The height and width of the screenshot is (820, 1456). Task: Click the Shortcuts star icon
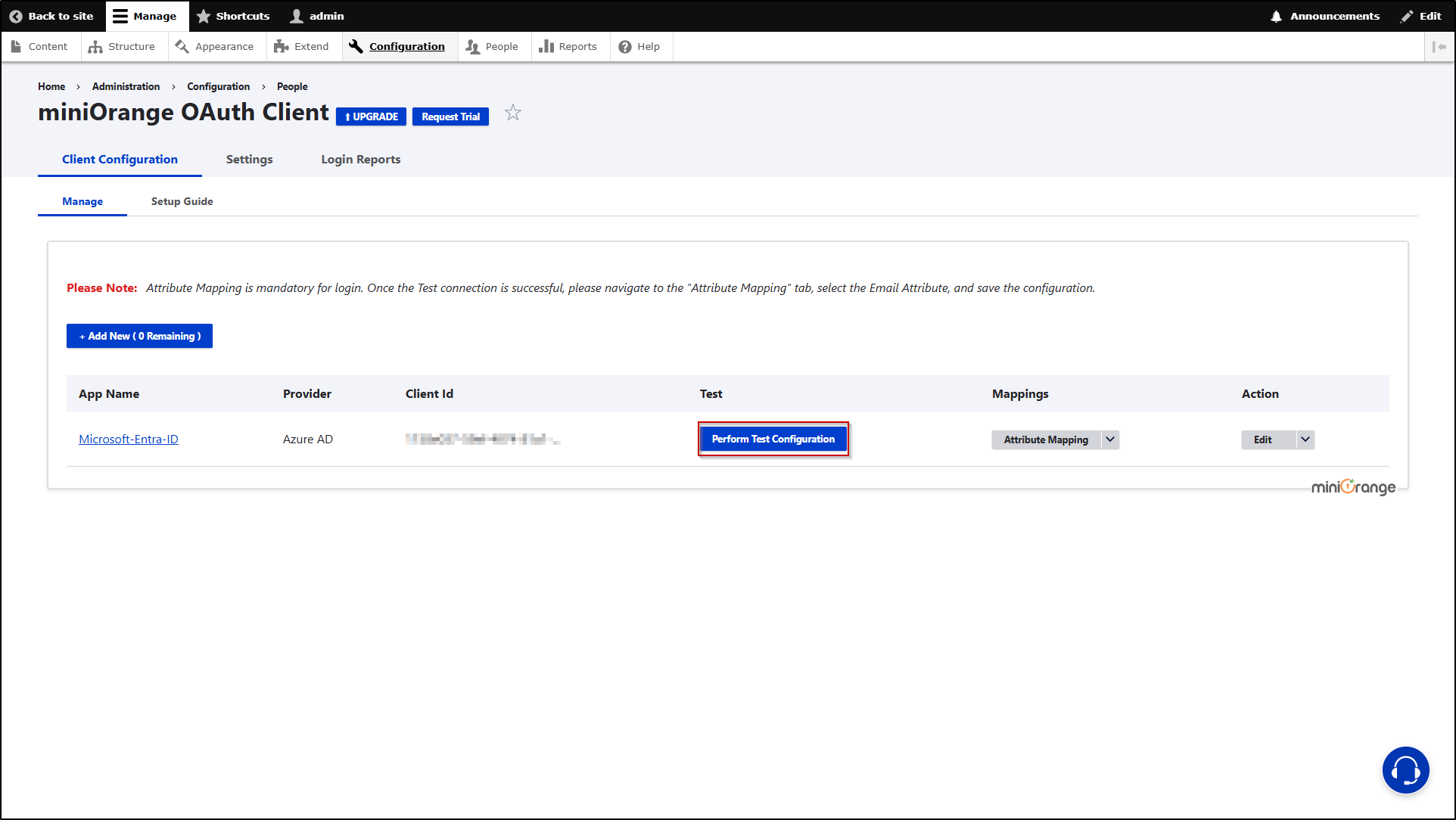(202, 15)
